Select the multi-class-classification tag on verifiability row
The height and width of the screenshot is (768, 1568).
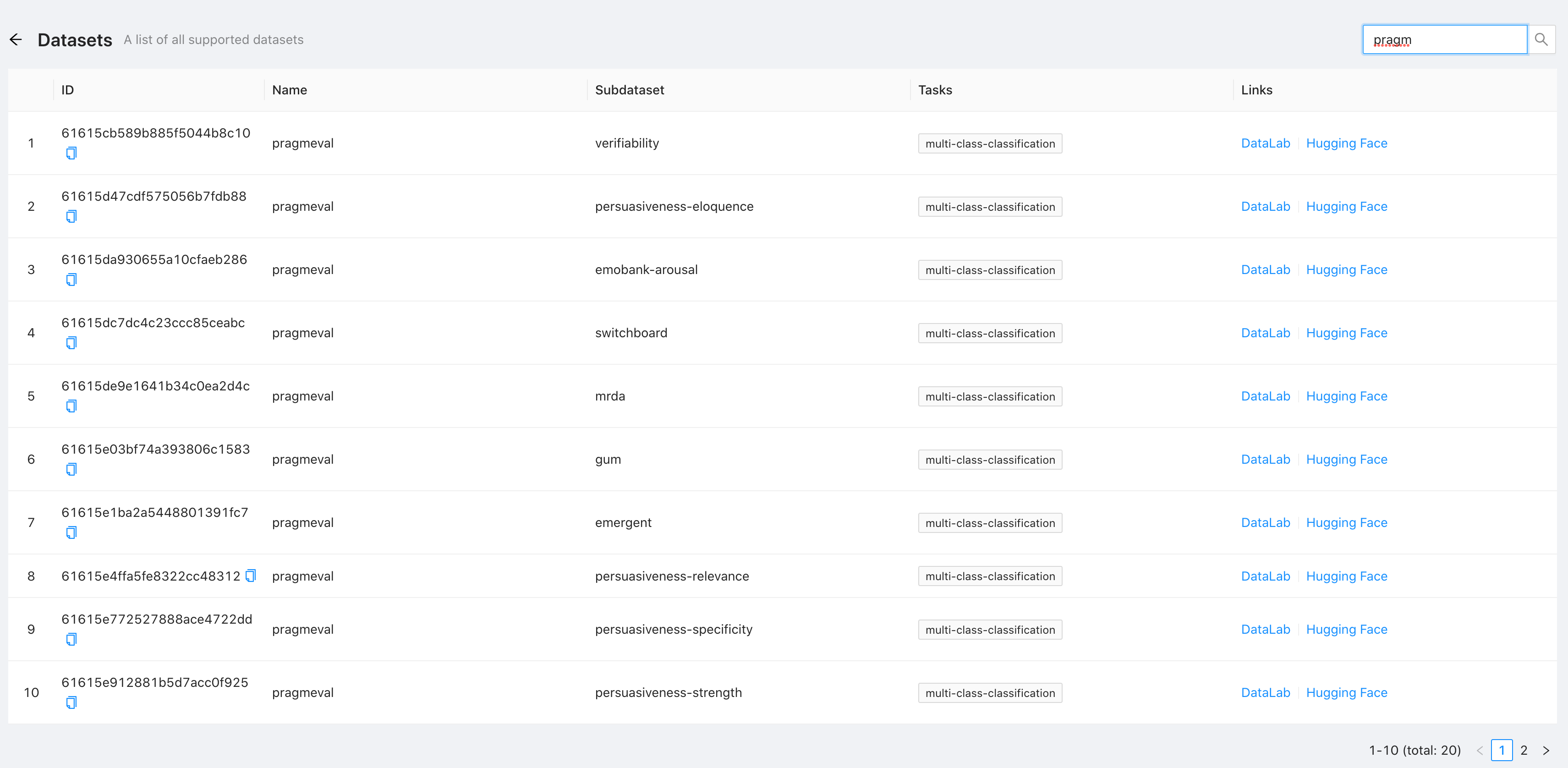[x=990, y=143]
